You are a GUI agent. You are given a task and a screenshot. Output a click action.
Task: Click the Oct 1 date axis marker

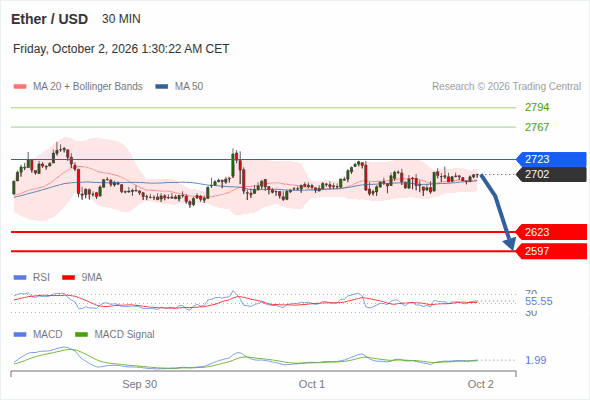[x=312, y=384]
